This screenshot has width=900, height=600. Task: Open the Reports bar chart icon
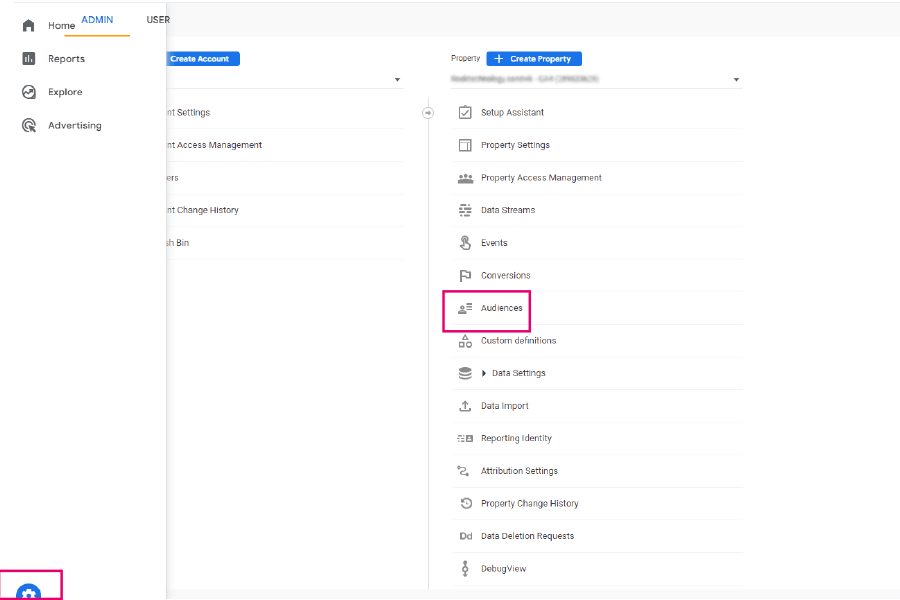pos(29,59)
